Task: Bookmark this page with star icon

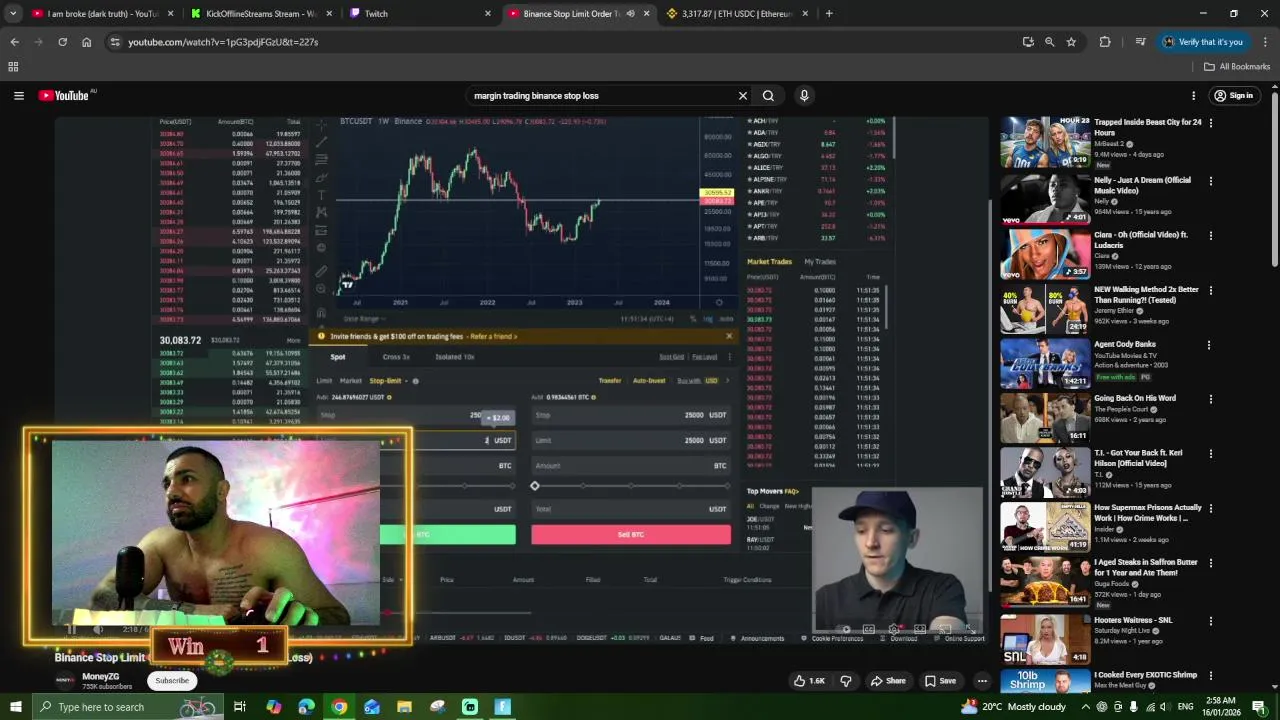Action: pyautogui.click(x=1071, y=42)
